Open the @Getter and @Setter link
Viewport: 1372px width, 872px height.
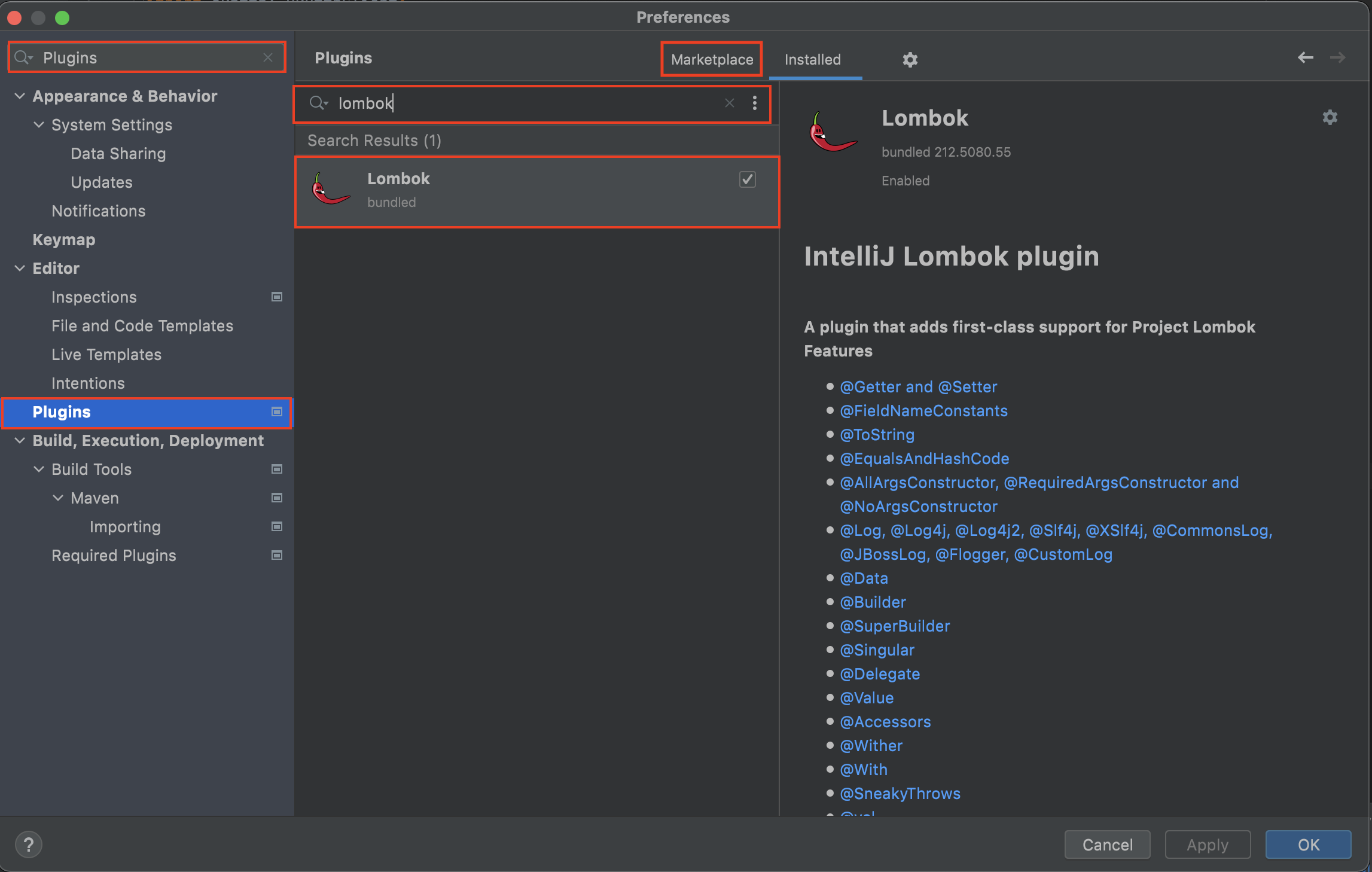[x=918, y=386]
